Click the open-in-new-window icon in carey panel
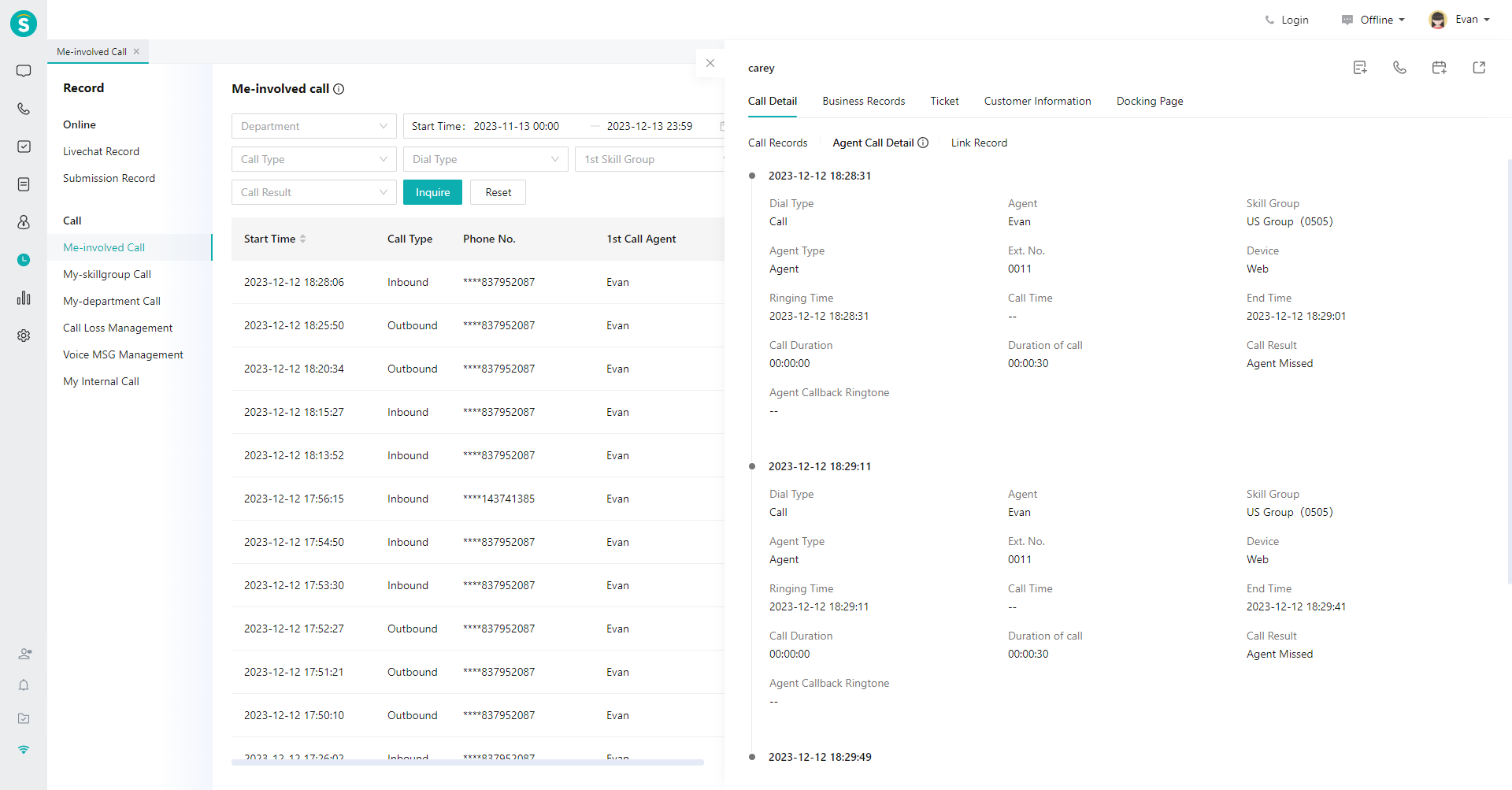The image size is (1512, 790). click(x=1479, y=68)
